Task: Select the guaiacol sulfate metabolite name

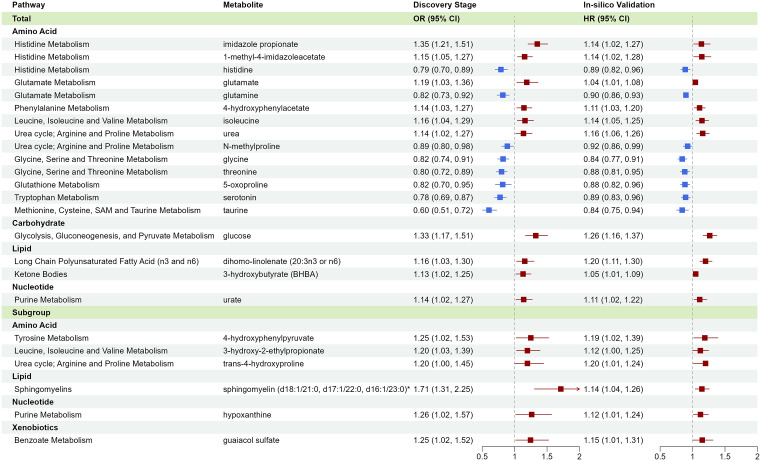Action: (251, 440)
